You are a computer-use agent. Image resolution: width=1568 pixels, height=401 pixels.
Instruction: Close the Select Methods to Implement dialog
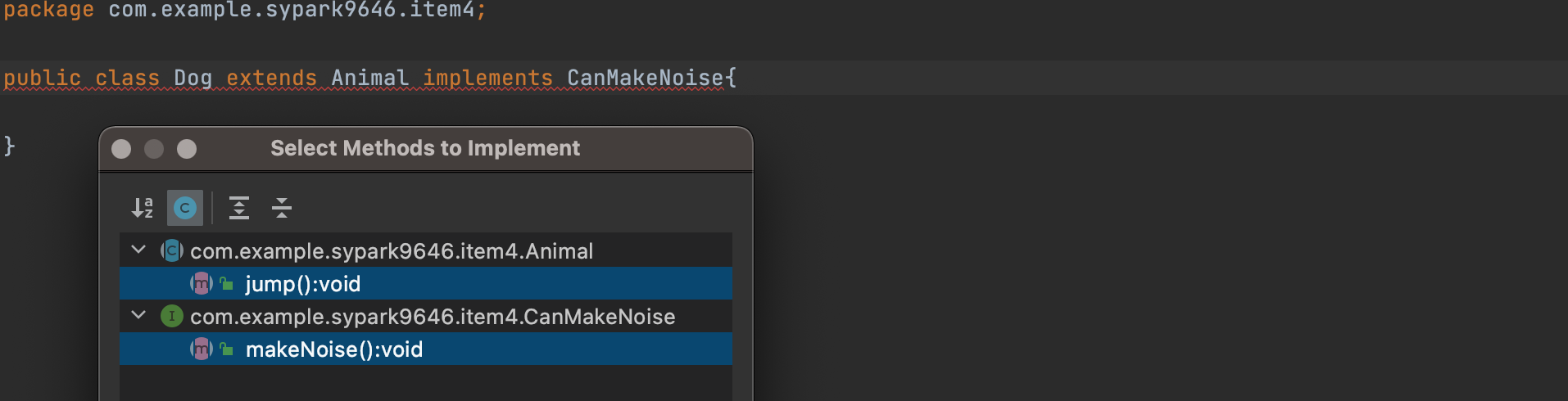121,149
